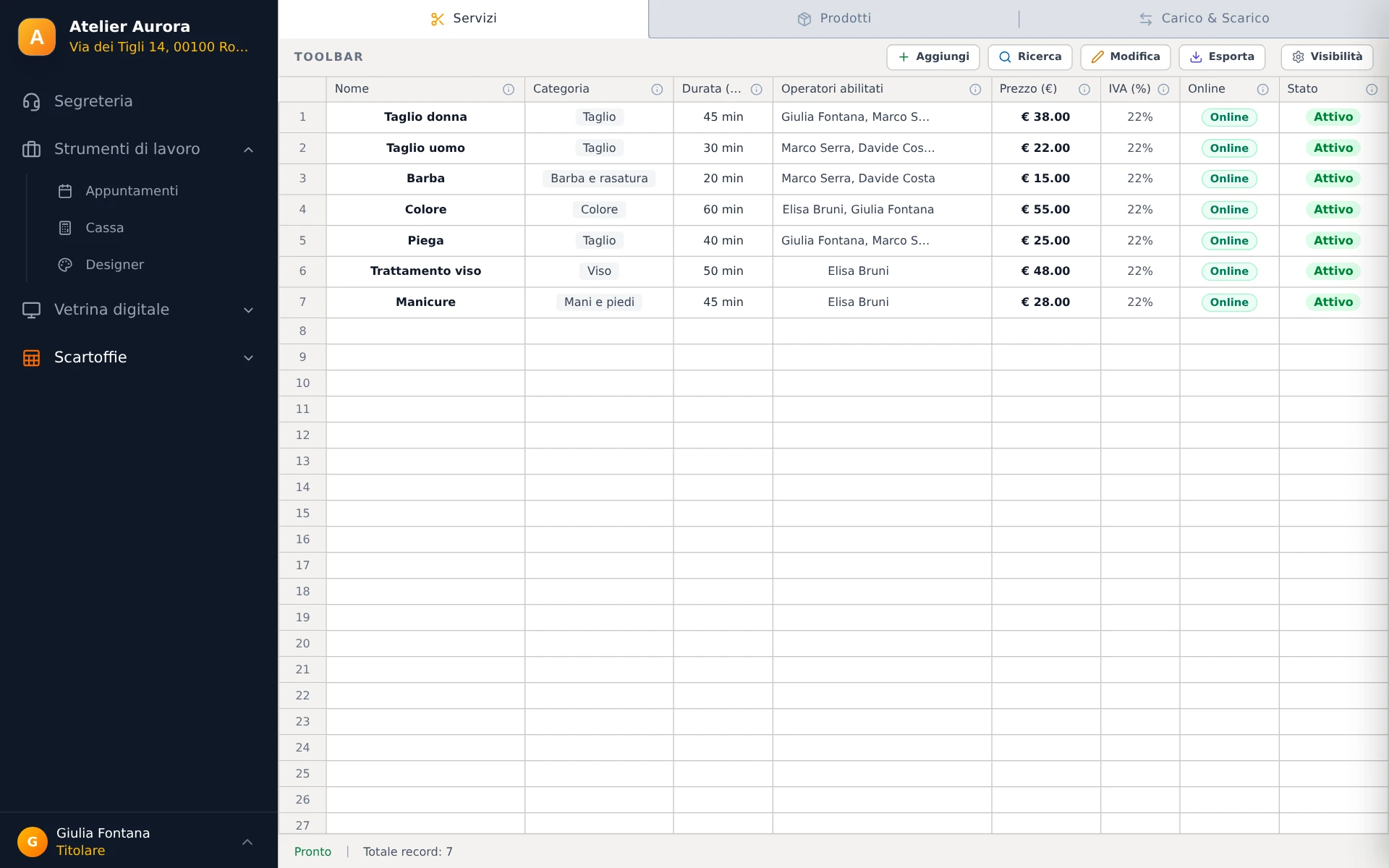Click the info icon in Online column header

(1262, 90)
